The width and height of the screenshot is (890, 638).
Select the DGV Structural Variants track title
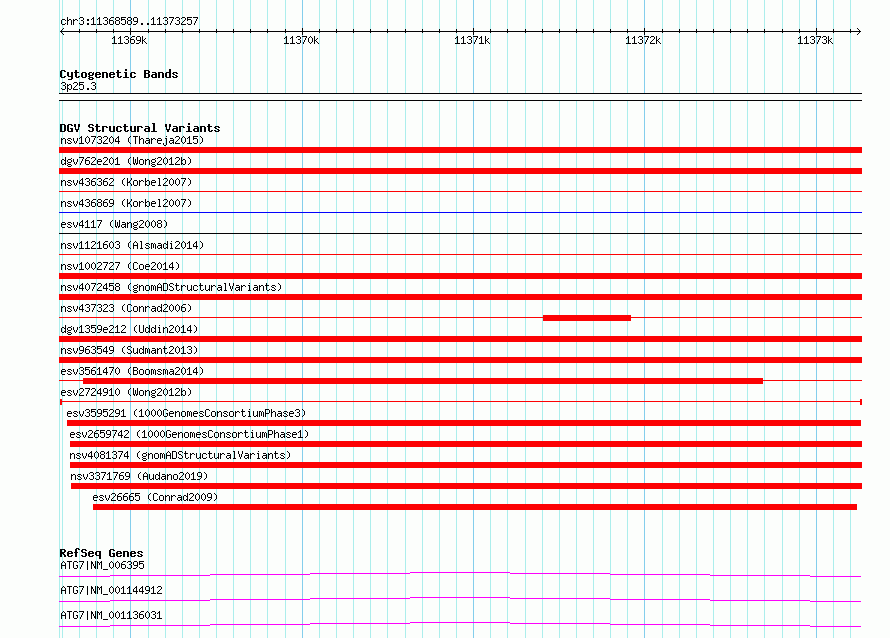[x=139, y=128]
